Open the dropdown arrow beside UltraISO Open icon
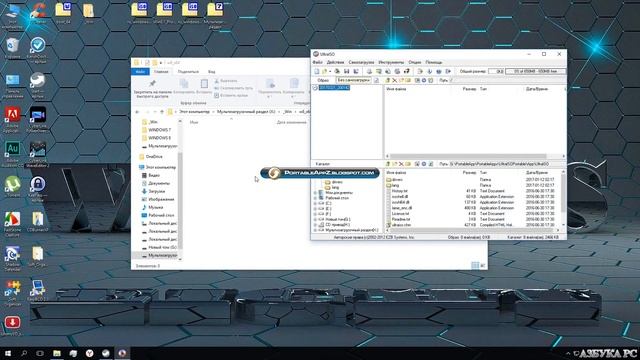This screenshot has height=360, width=640. coord(330,71)
